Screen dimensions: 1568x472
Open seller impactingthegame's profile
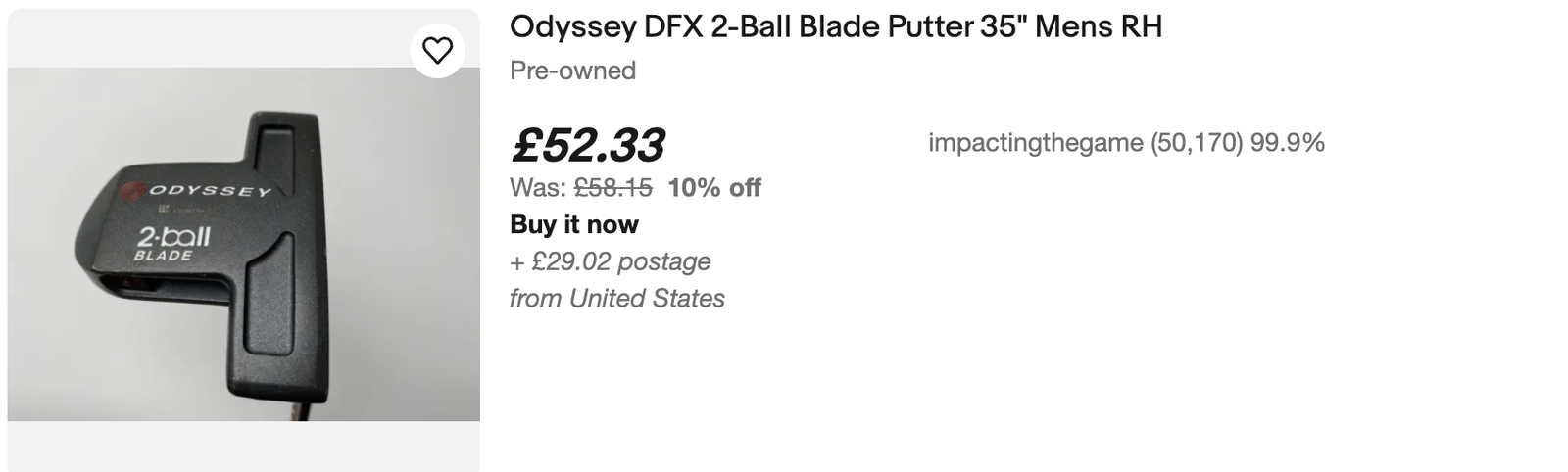1035,143
